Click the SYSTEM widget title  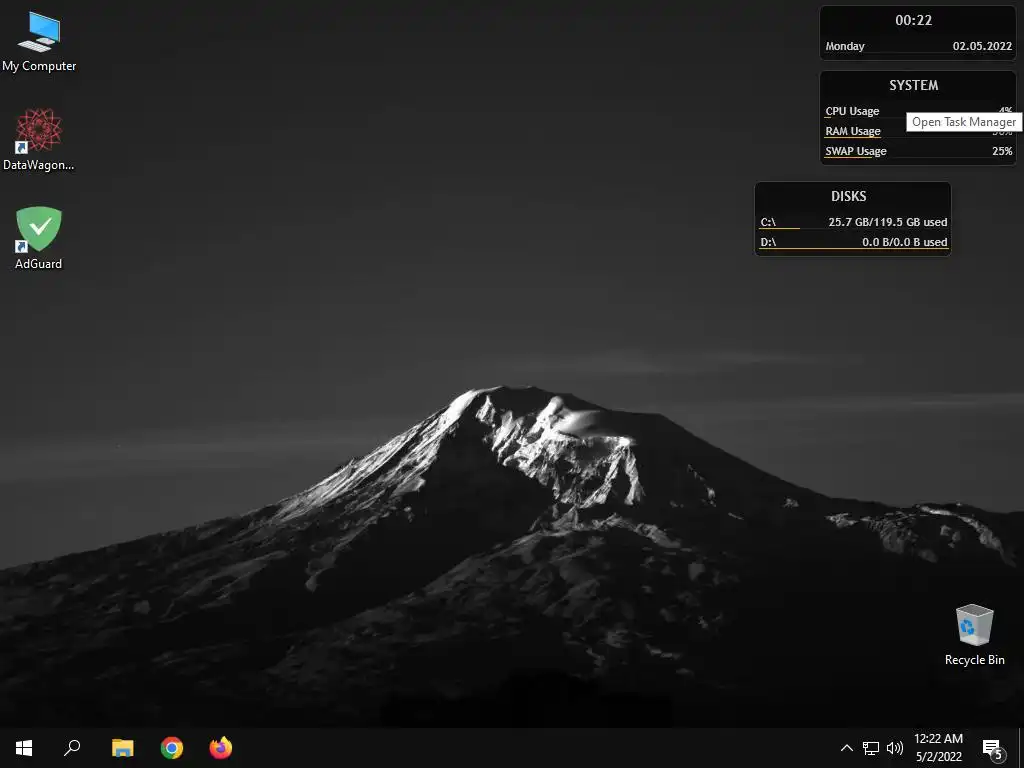click(914, 86)
